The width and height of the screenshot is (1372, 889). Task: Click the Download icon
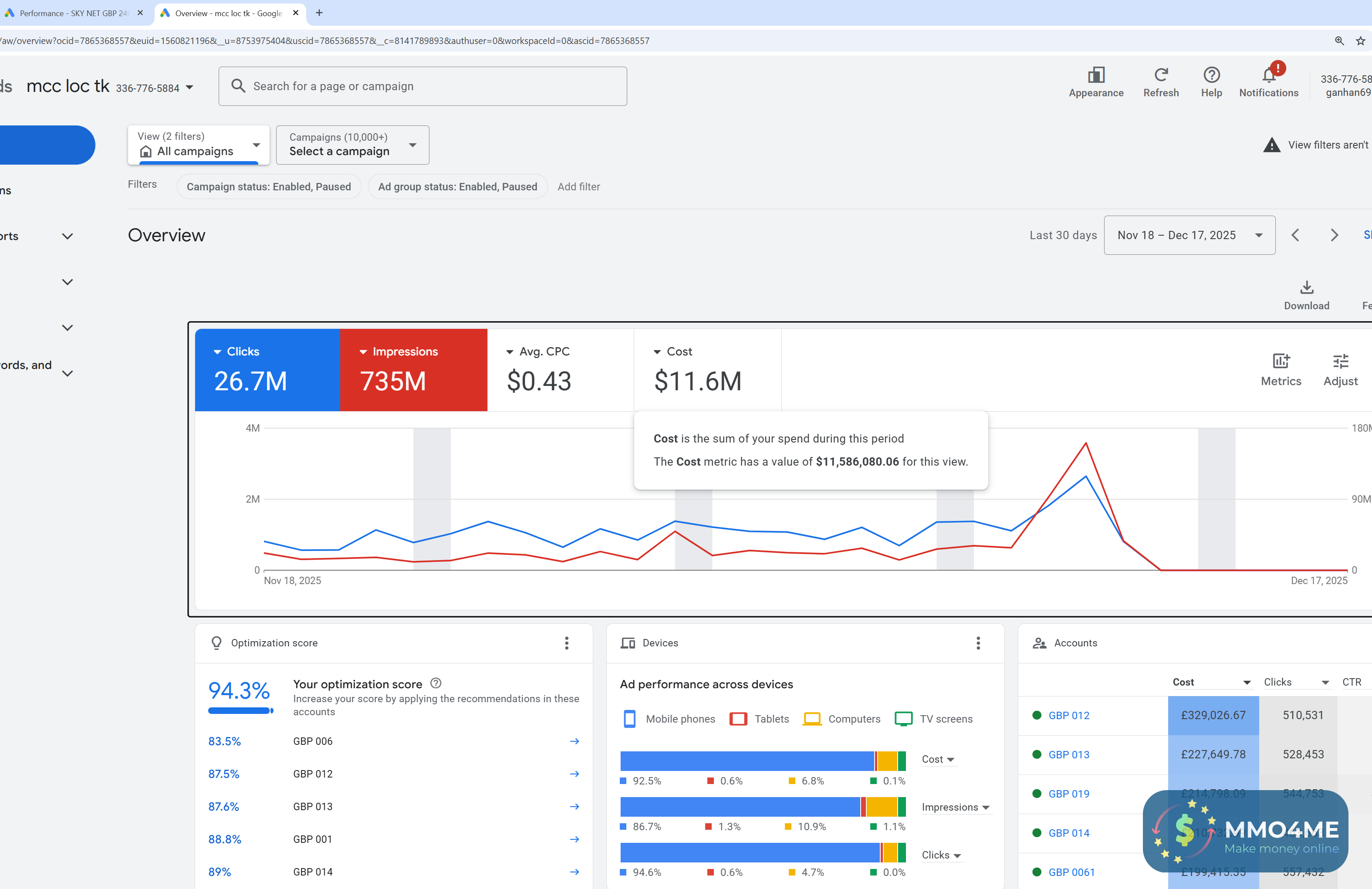(x=1306, y=287)
